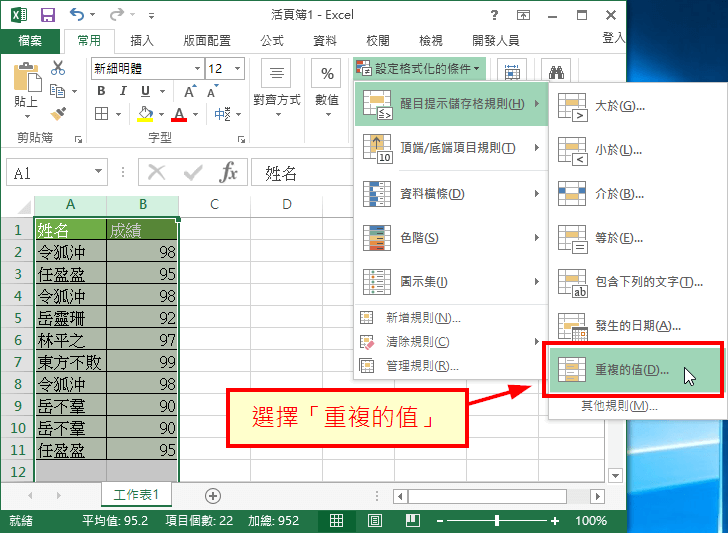Click the Undo arrow icon
Viewport: 728px width, 533px height.
77,15
